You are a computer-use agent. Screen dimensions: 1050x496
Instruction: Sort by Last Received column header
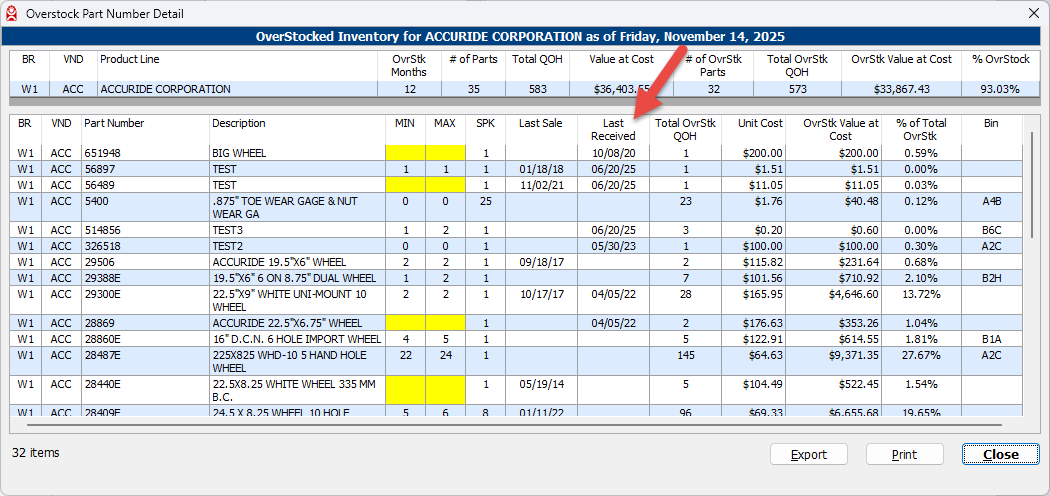(612, 130)
